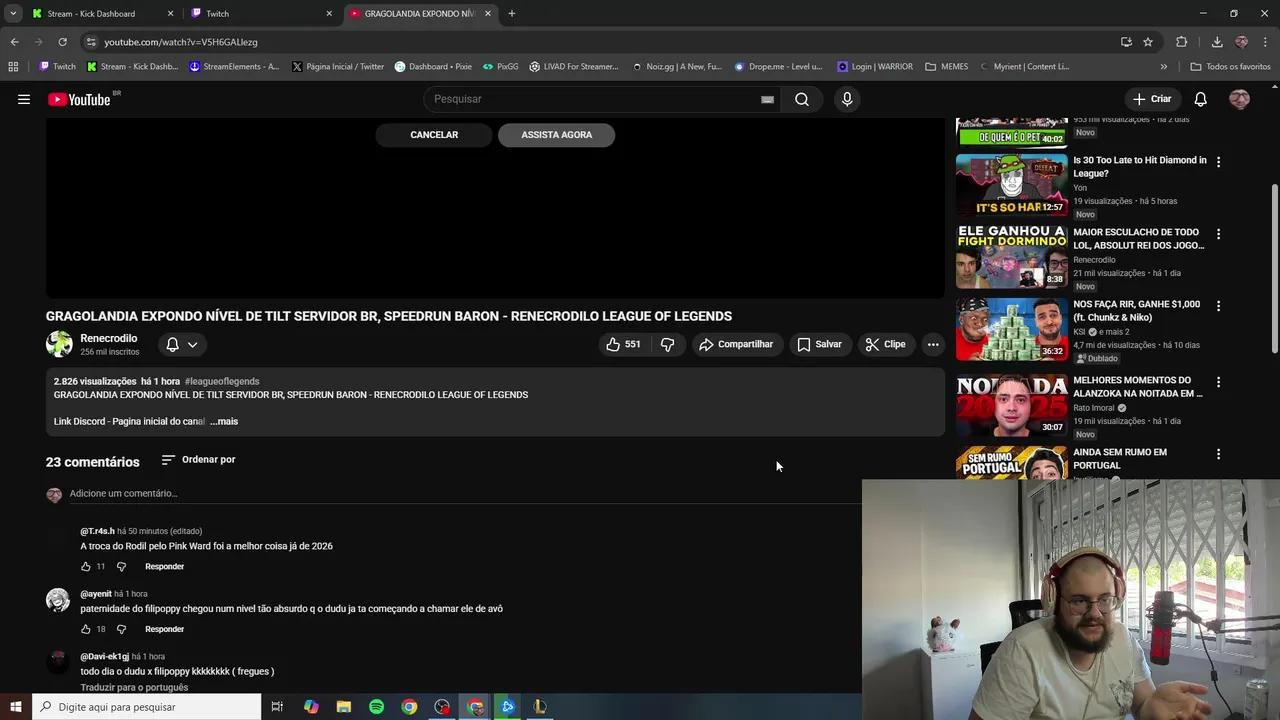Open account avatar menu on YouTube
This screenshot has height=720, width=1280.
point(1239,99)
